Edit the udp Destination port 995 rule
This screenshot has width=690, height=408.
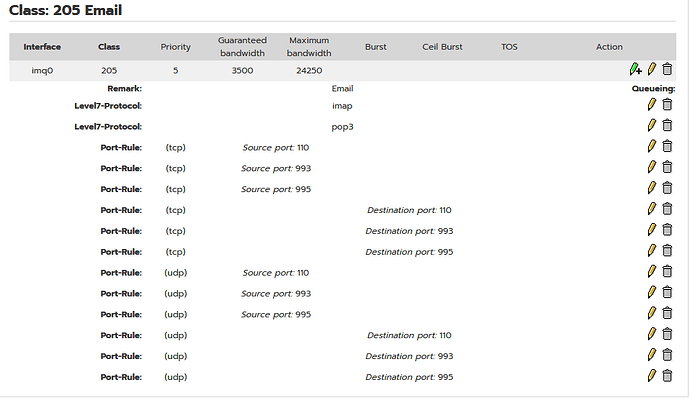click(652, 376)
